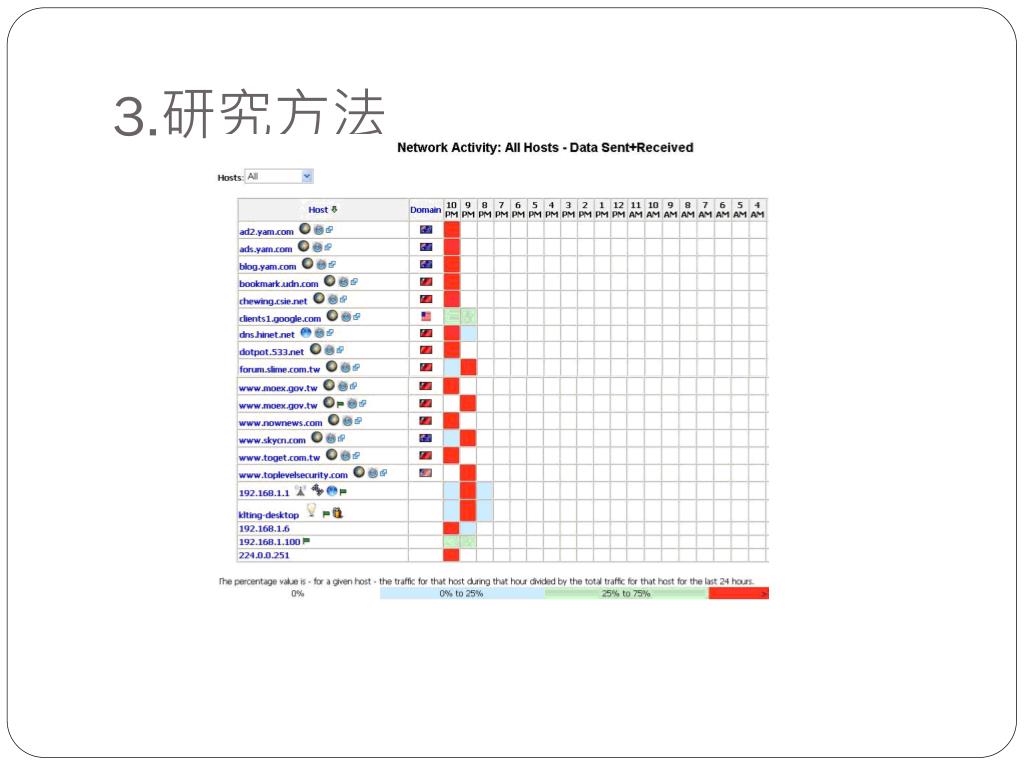Image resolution: width=1024 pixels, height=768 pixels.
Task: Click the satellite icon beside 192.168.1.1
Action: 317,490
